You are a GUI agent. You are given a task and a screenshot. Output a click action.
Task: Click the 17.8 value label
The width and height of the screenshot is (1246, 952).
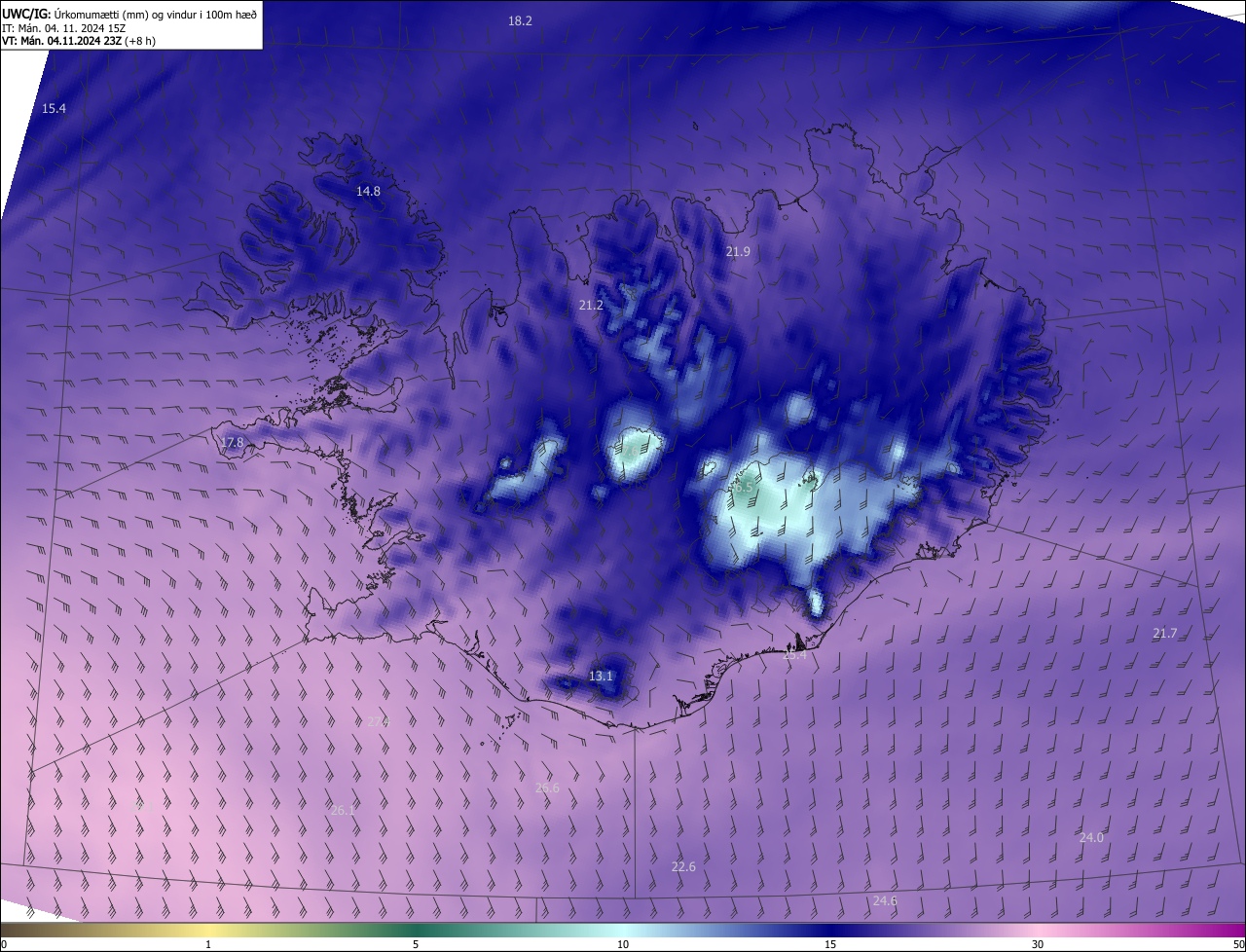click(x=232, y=443)
